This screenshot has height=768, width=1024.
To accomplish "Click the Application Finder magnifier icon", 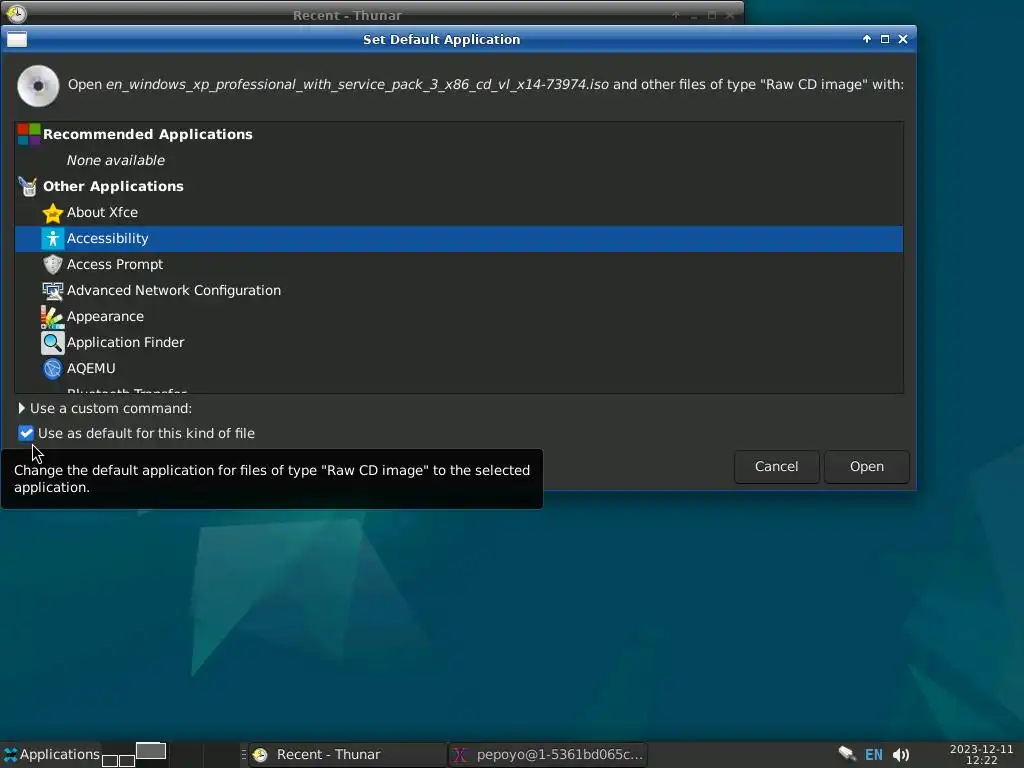I will tap(52, 342).
